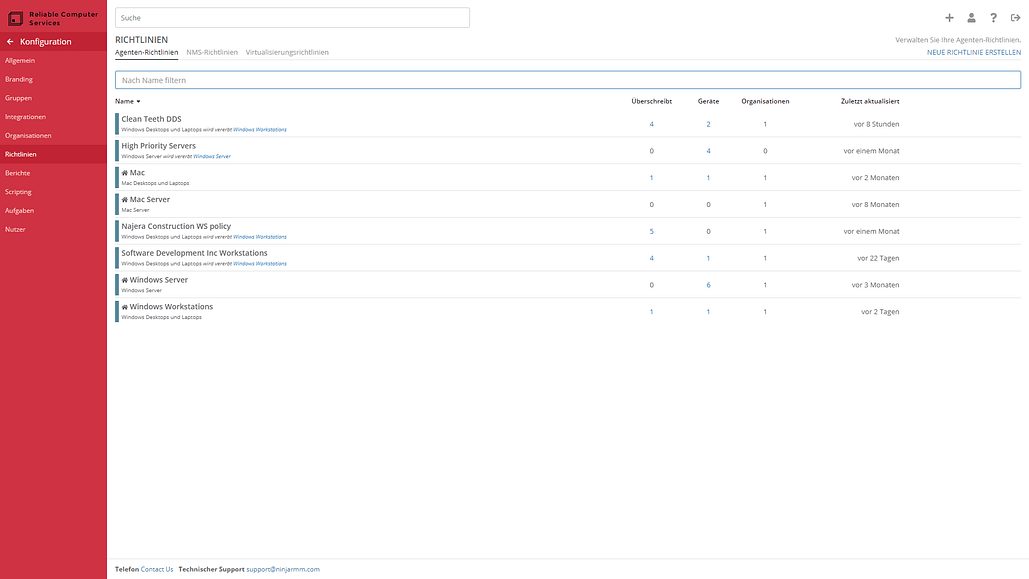
Task: Open the High Priority Servers policy
Action: click(158, 146)
